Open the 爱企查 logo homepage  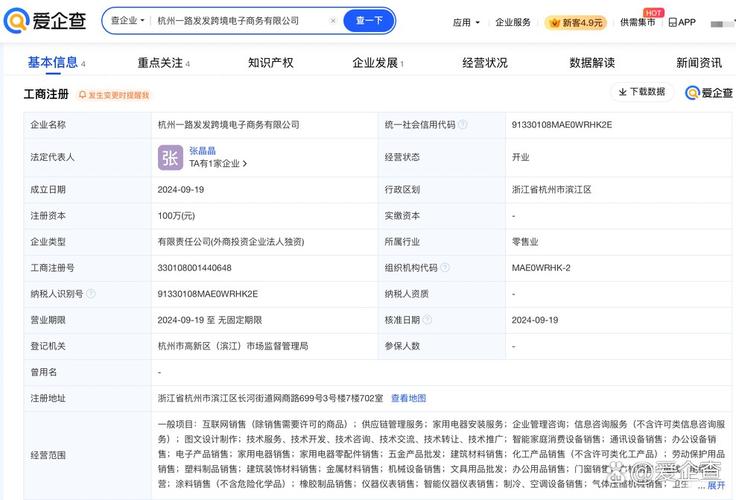pos(45,21)
